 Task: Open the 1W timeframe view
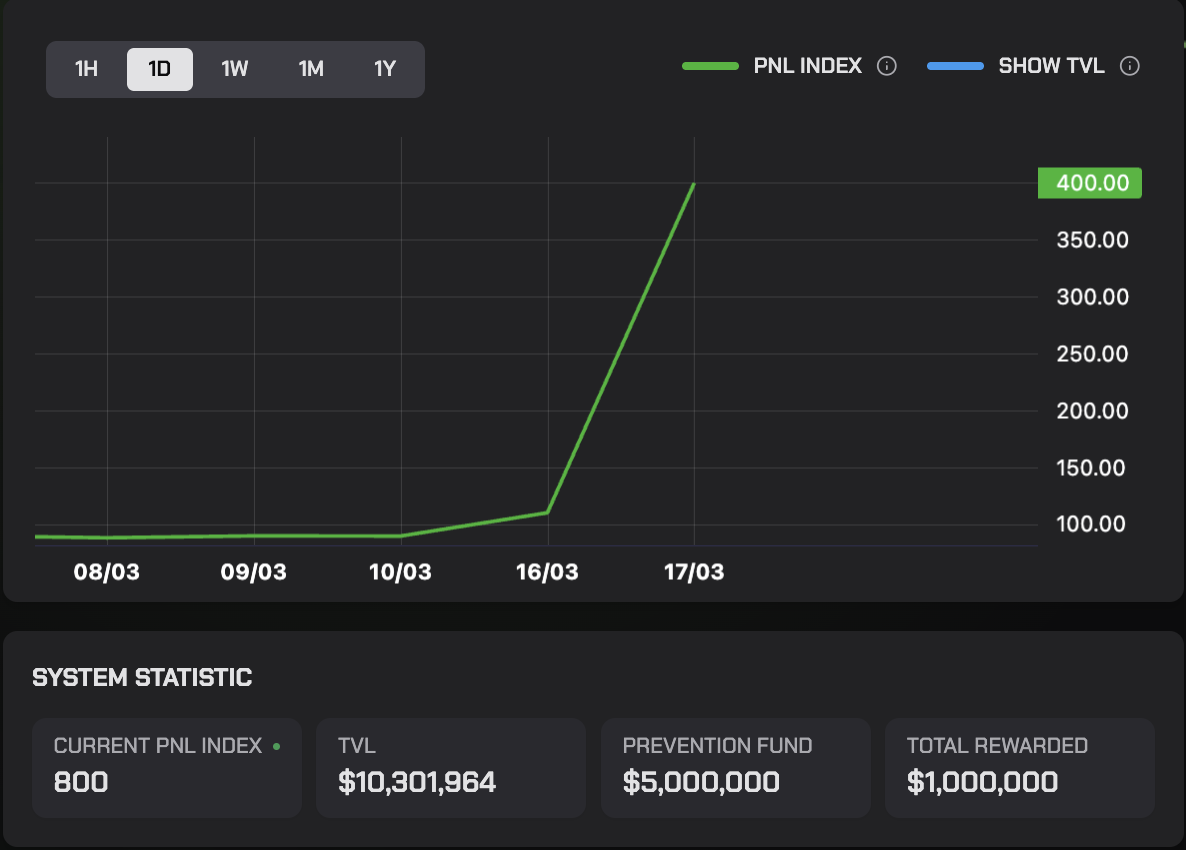(x=235, y=69)
